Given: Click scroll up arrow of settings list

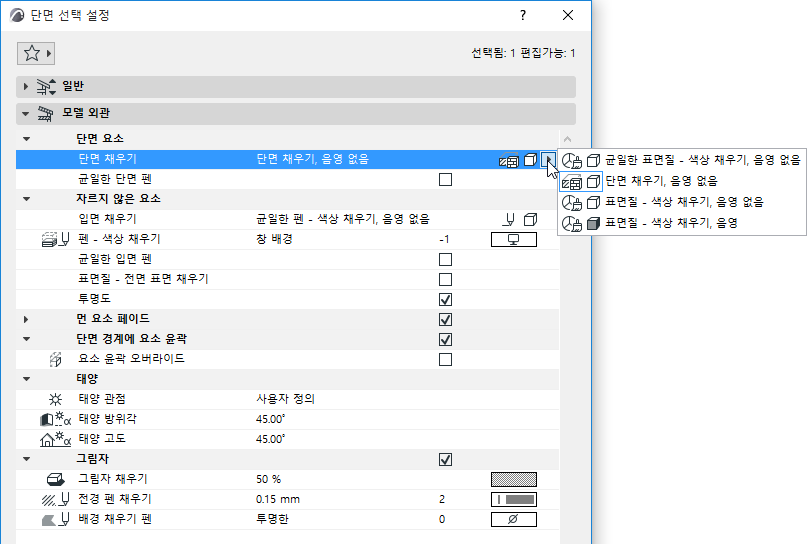Looking at the screenshot, I should click(x=567, y=139).
